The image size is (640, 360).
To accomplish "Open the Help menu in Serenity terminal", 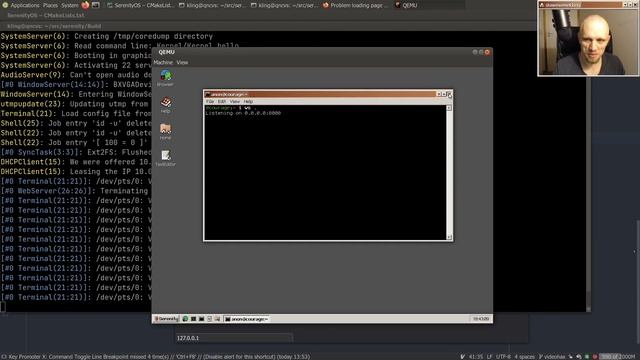I will [248, 101].
